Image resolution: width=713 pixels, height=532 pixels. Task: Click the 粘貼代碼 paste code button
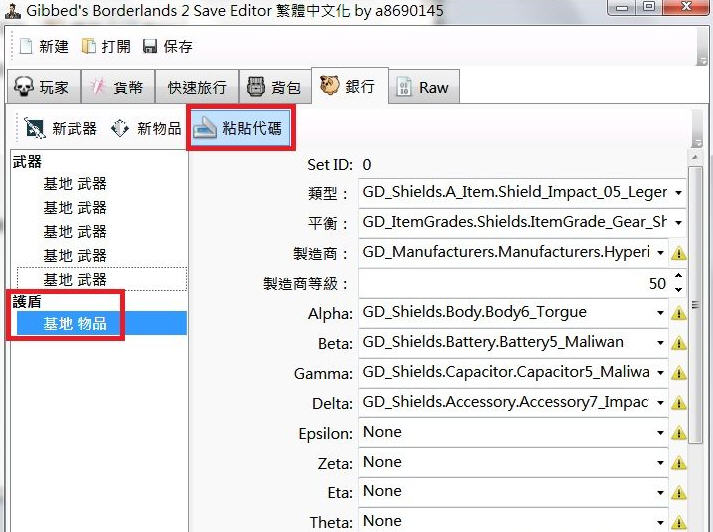(241, 128)
